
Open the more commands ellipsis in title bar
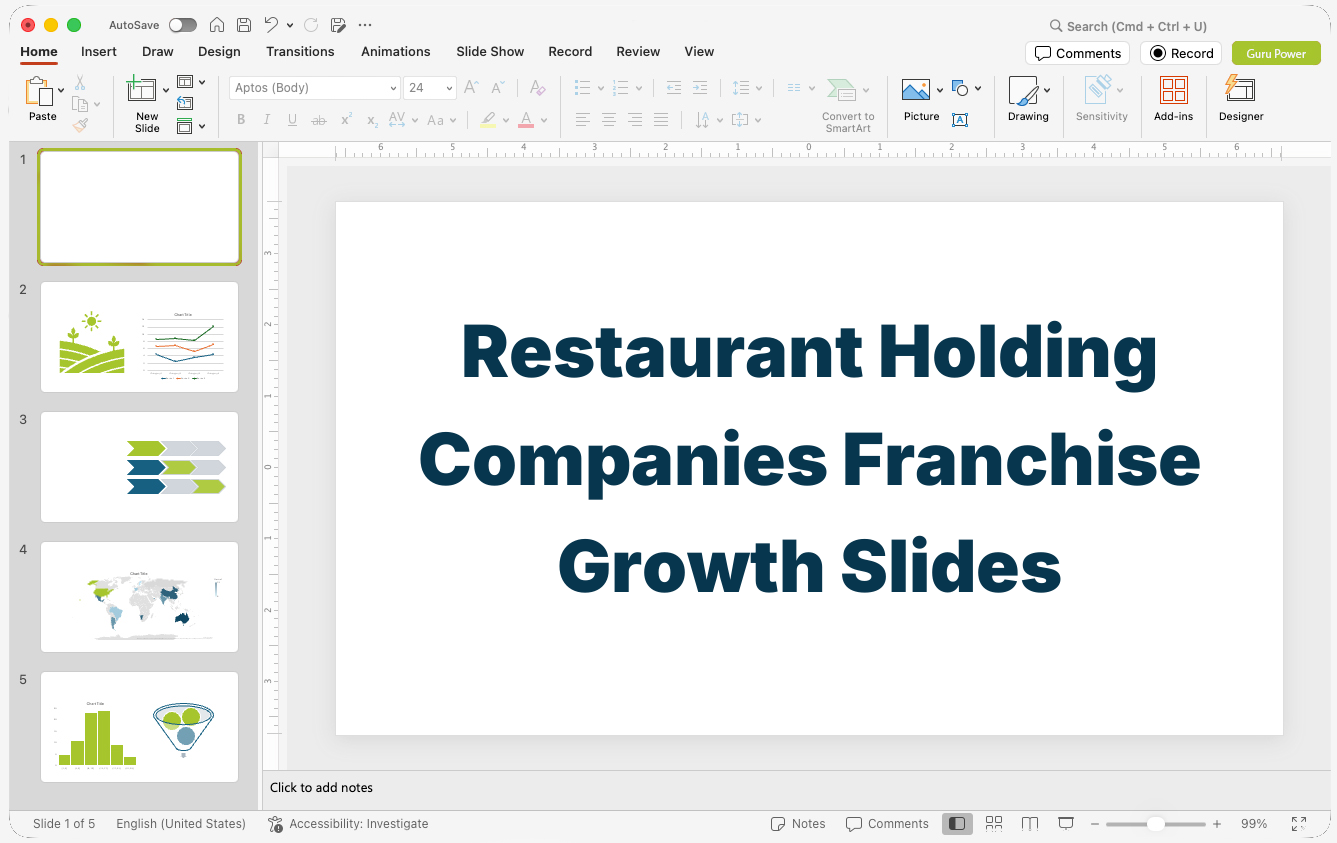pyautogui.click(x=365, y=25)
